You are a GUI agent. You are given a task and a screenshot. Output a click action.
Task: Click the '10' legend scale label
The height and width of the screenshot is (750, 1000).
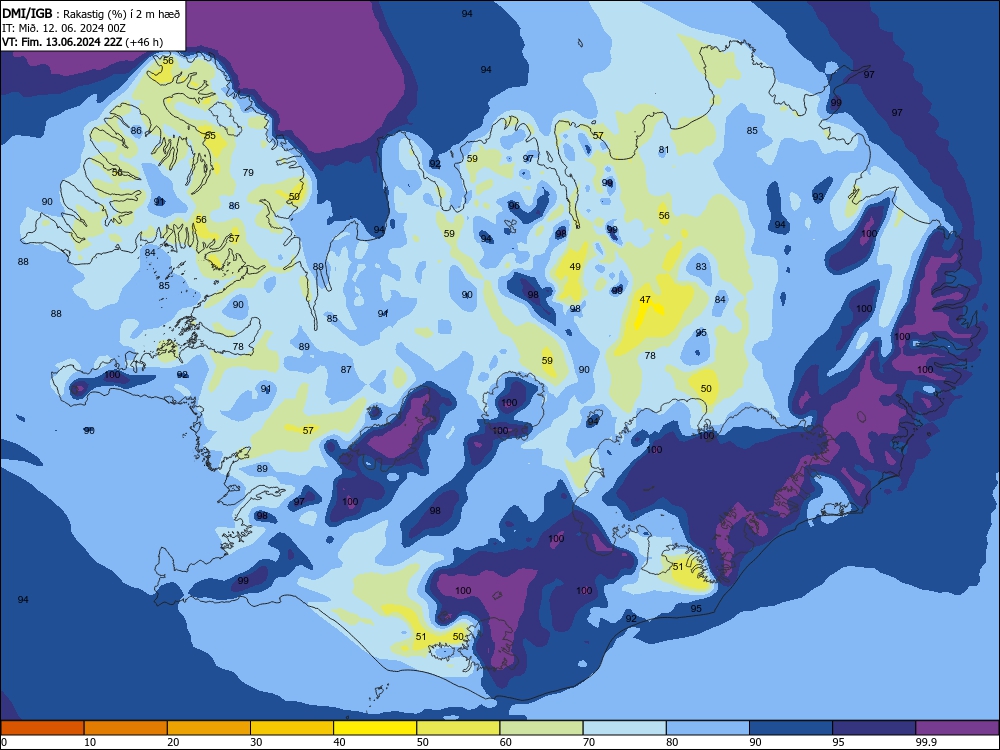point(91,742)
